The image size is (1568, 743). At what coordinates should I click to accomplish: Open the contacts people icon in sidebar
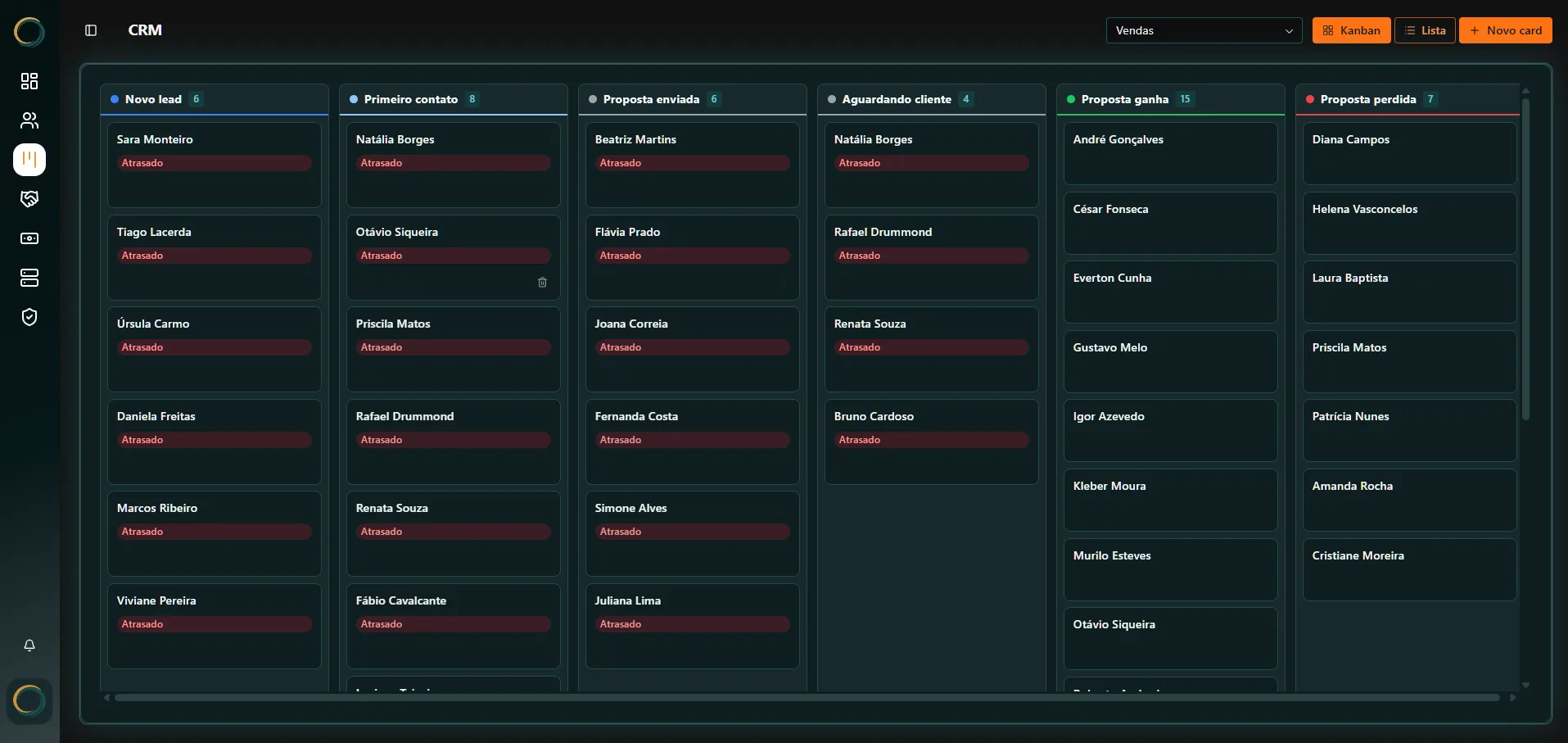pyautogui.click(x=29, y=120)
